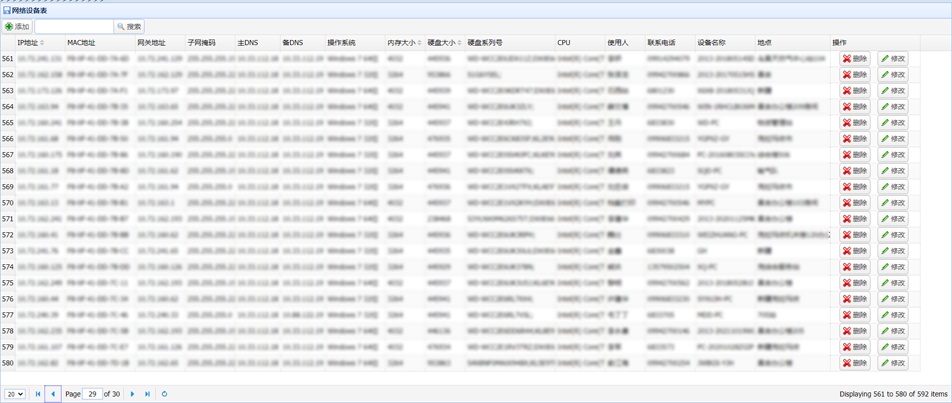Click the CPU column header
Viewport: 952px width, 403px height.
point(580,43)
